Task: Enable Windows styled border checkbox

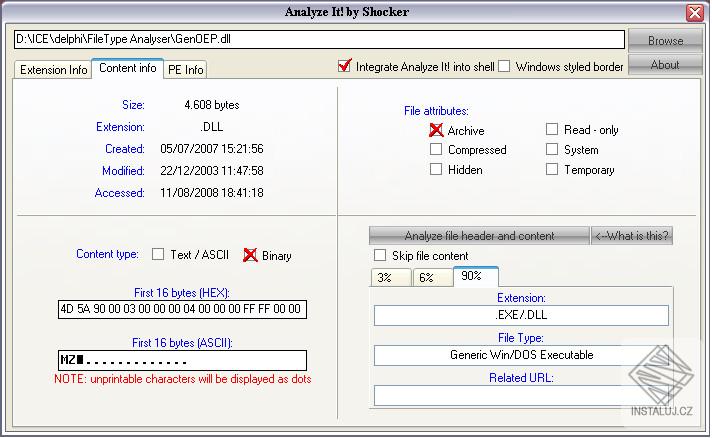Action: click(504, 66)
